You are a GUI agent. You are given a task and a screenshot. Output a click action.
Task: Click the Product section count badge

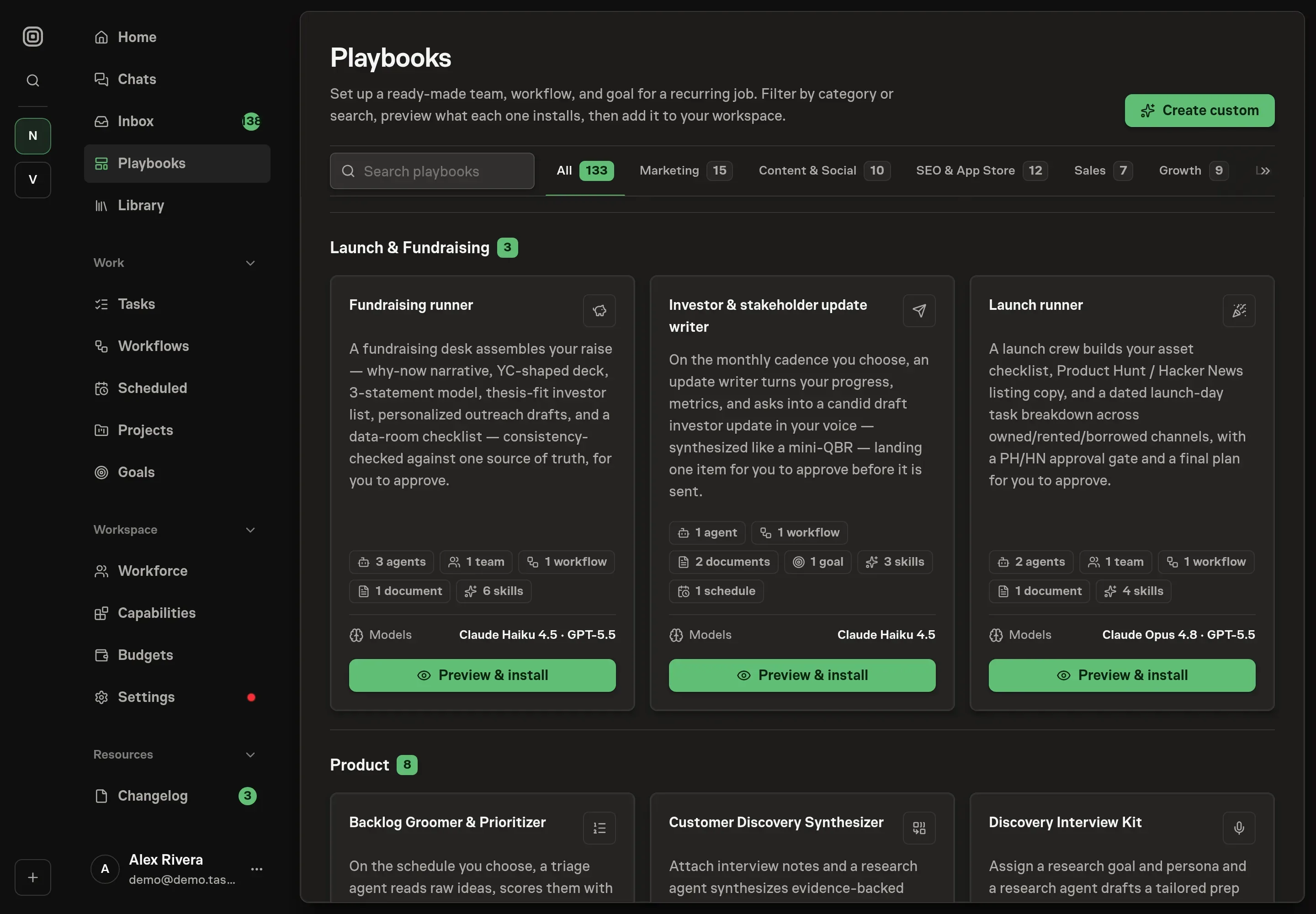pyautogui.click(x=407, y=765)
